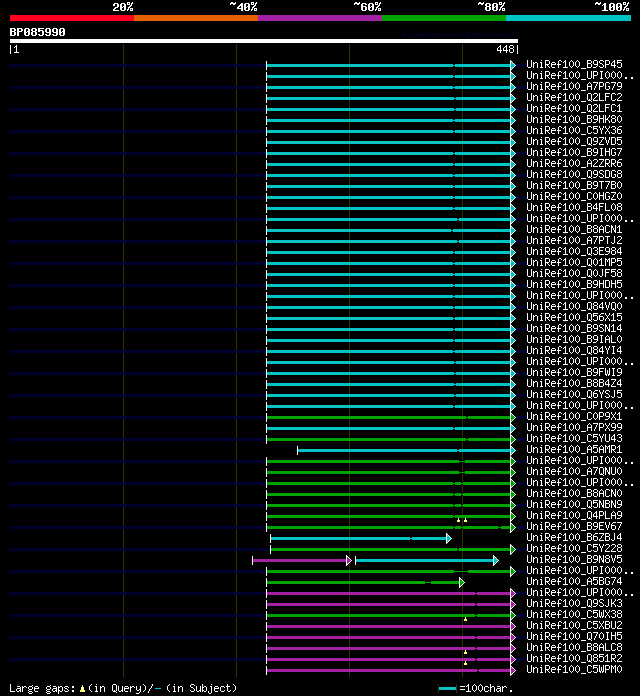Select the UniRef100_C0P9X1 label
Viewport: 640px width, 696px height.
(574, 417)
